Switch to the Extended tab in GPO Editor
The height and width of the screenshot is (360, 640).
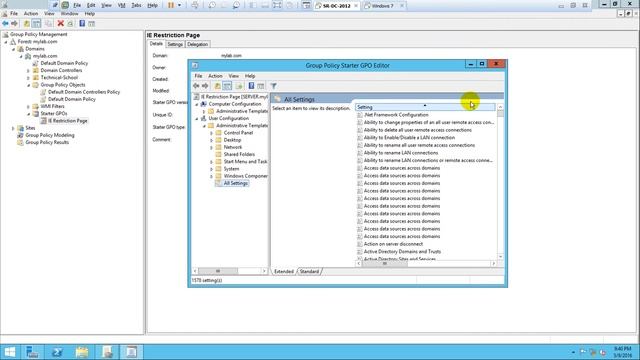click(x=284, y=271)
